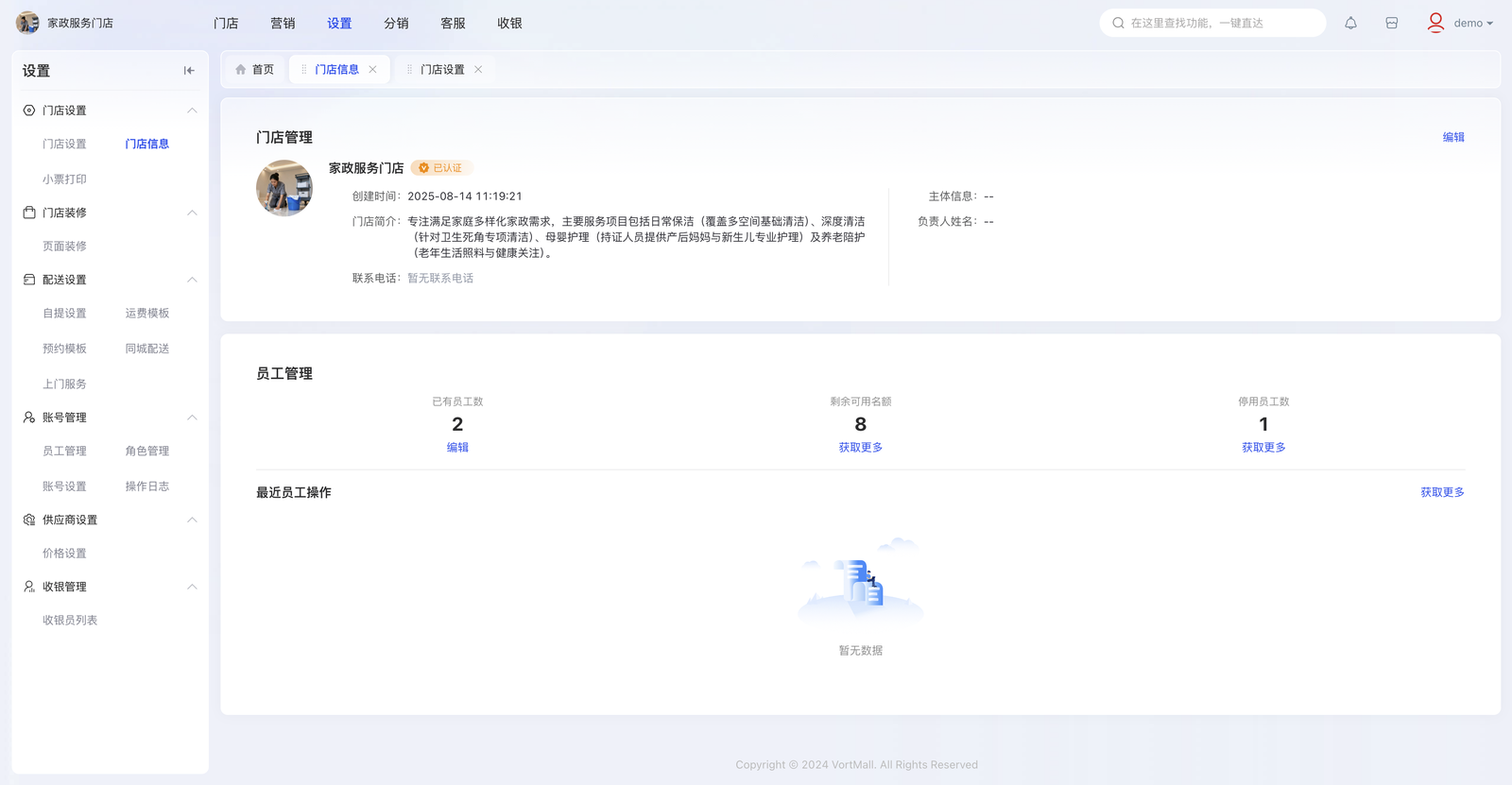
Task: Click 获取更多 under 剩余可用名额
Action: click(860, 448)
